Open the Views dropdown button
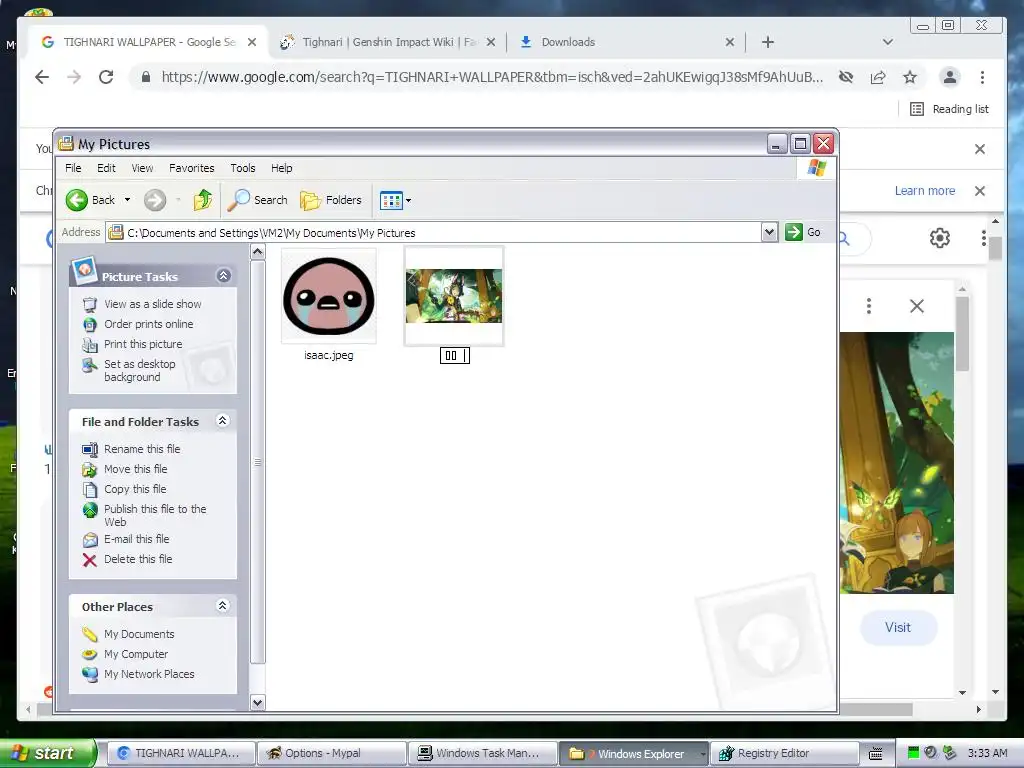Screen dimensions: 1024x768 pos(395,200)
